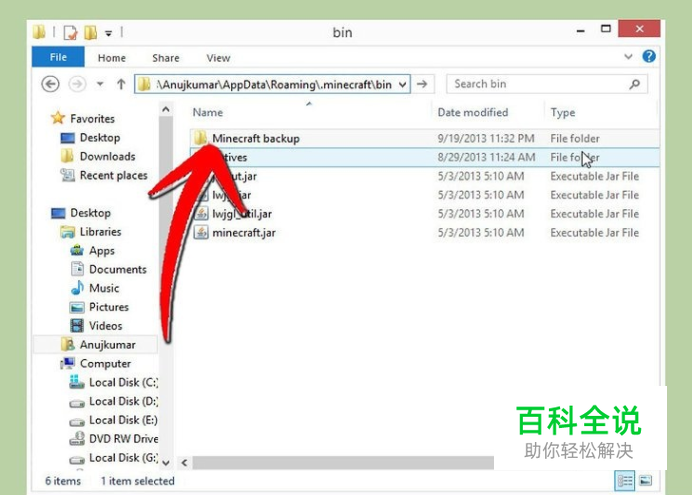Switch to the Home ribbon tab
692x495 pixels.
112,58
